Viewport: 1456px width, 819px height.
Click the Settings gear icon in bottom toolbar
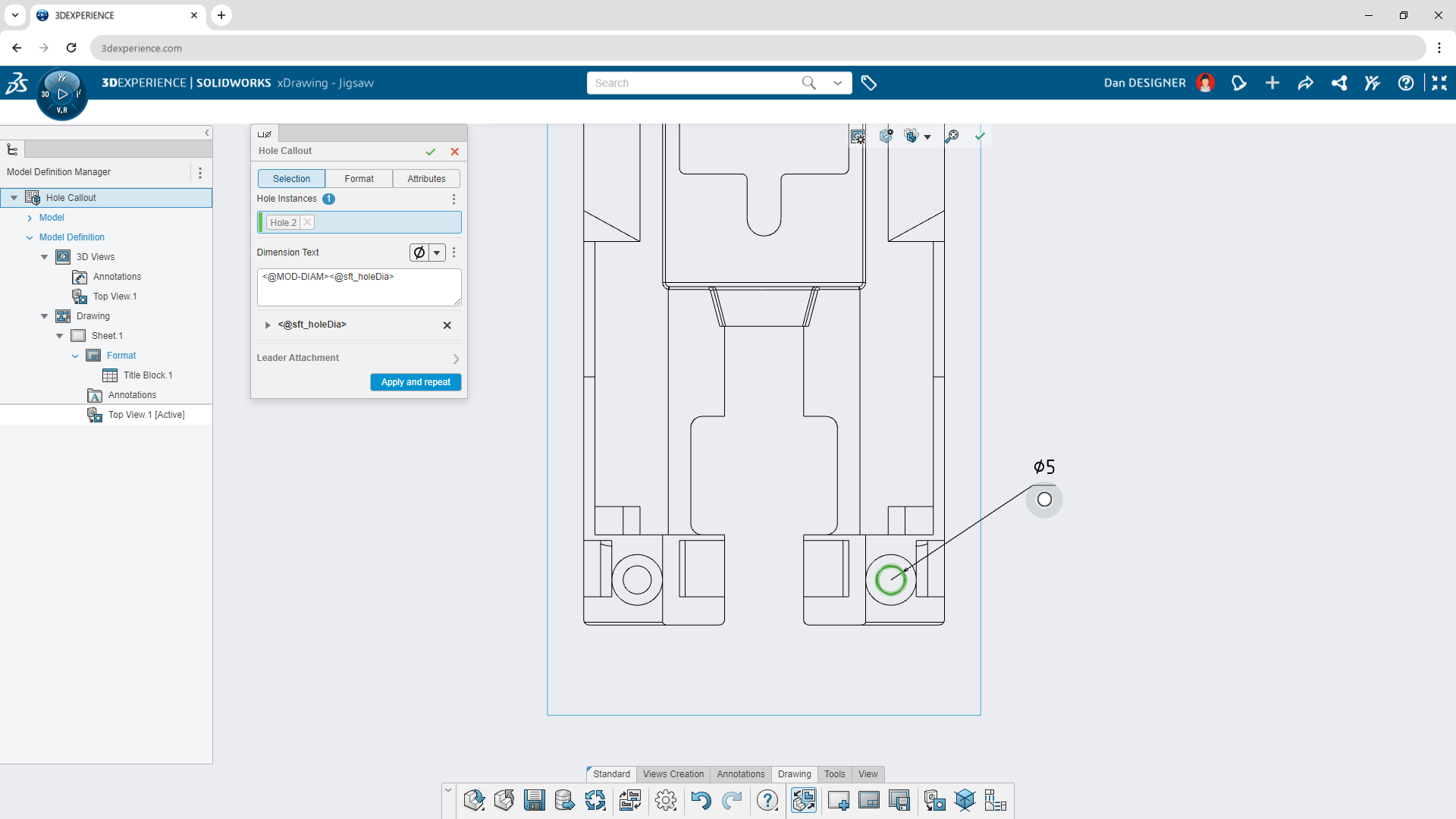pos(665,800)
